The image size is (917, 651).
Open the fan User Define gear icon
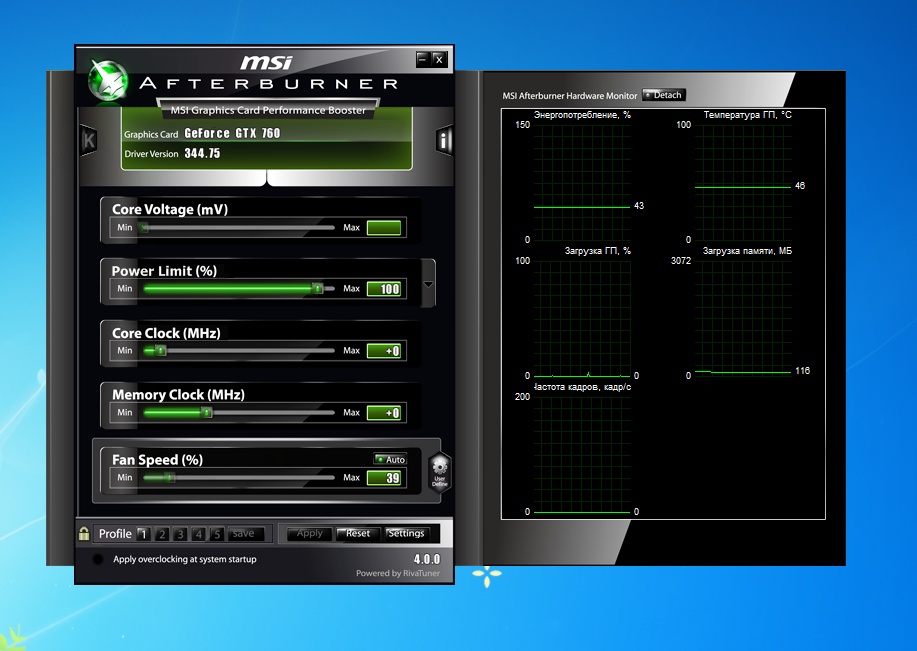(439, 472)
